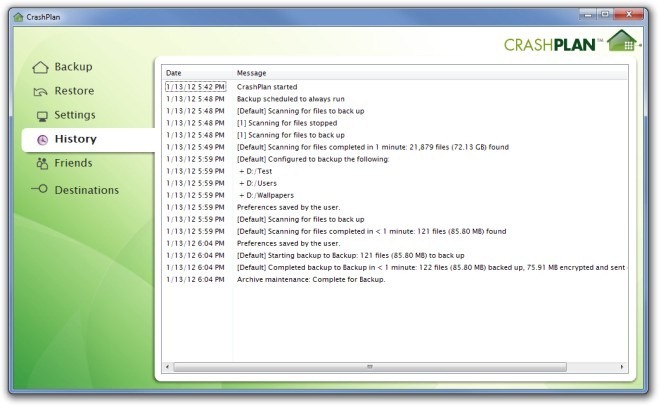This screenshot has height=406, width=660.
Task: Select the '1/13/12 5:42 PM' date cell
Action: tap(196, 87)
